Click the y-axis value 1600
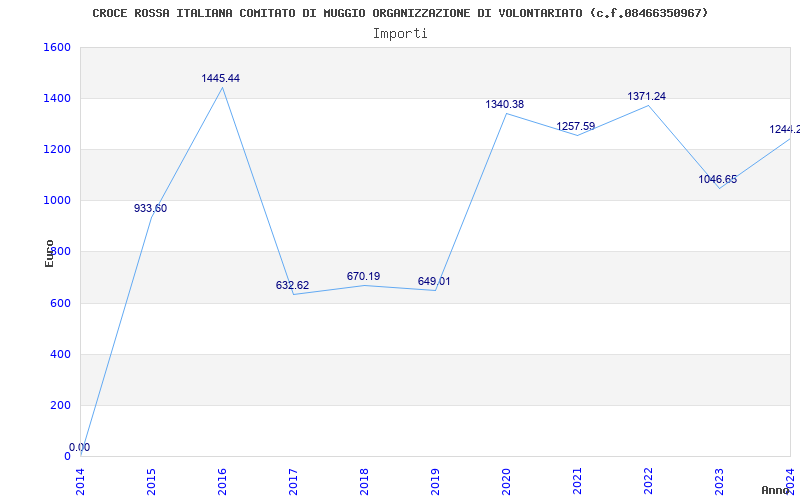Screen dimensions: 800x500 [x=57, y=47]
